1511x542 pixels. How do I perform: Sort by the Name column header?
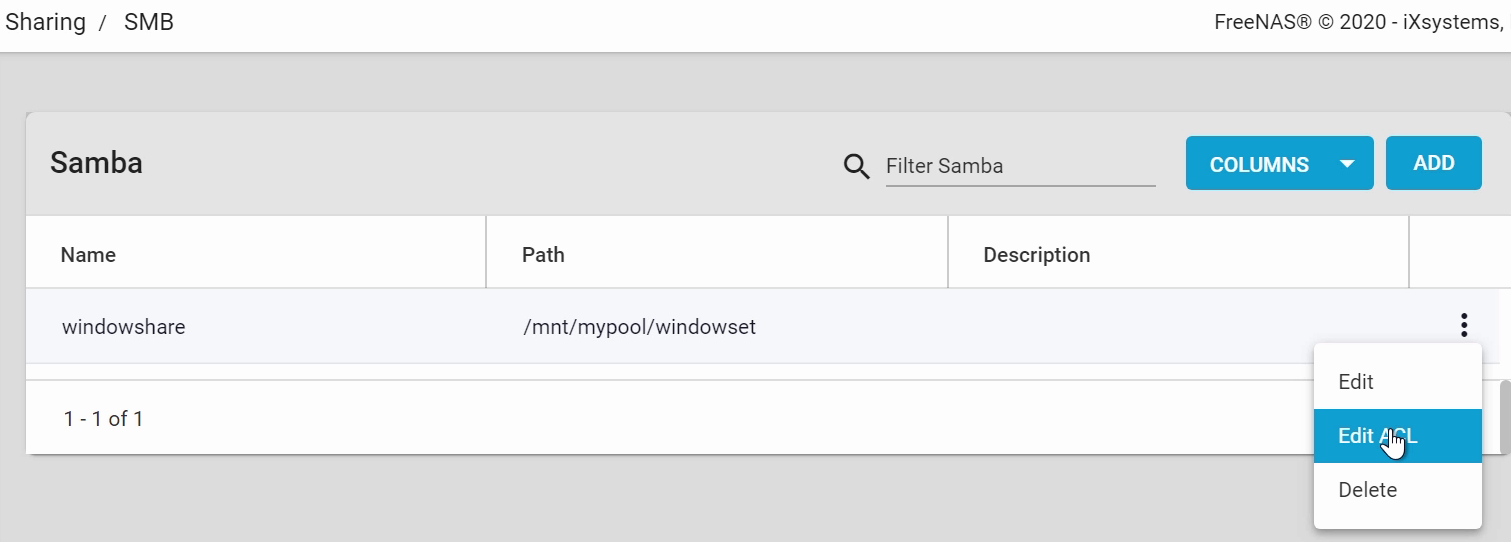(x=88, y=255)
